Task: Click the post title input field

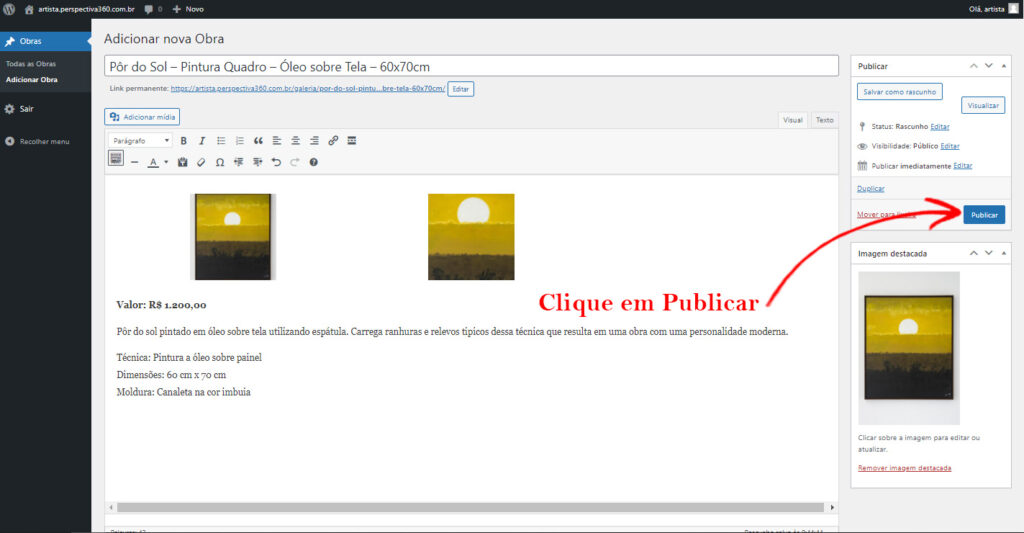Action: click(471, 67)
